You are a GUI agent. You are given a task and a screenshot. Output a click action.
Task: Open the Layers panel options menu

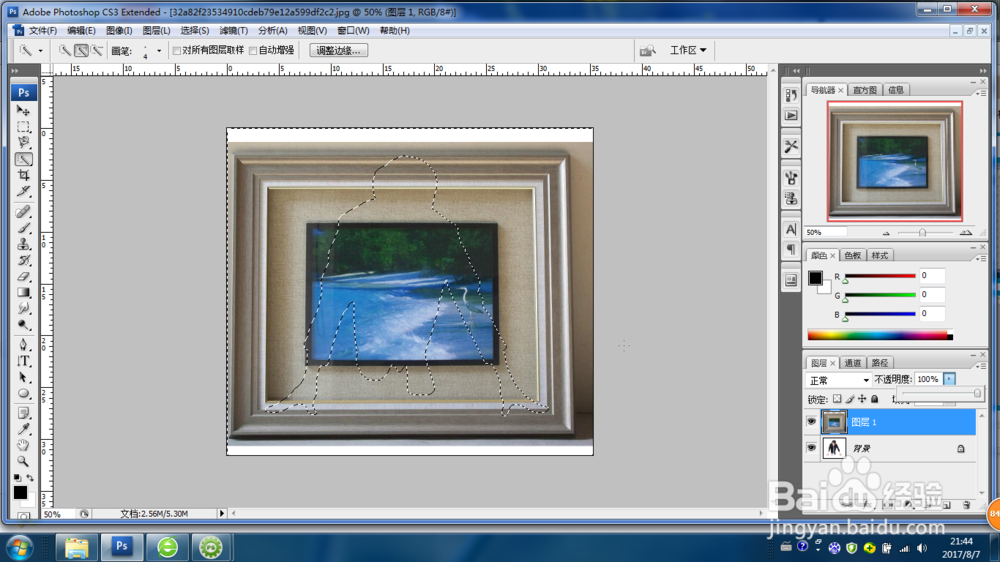980,366
